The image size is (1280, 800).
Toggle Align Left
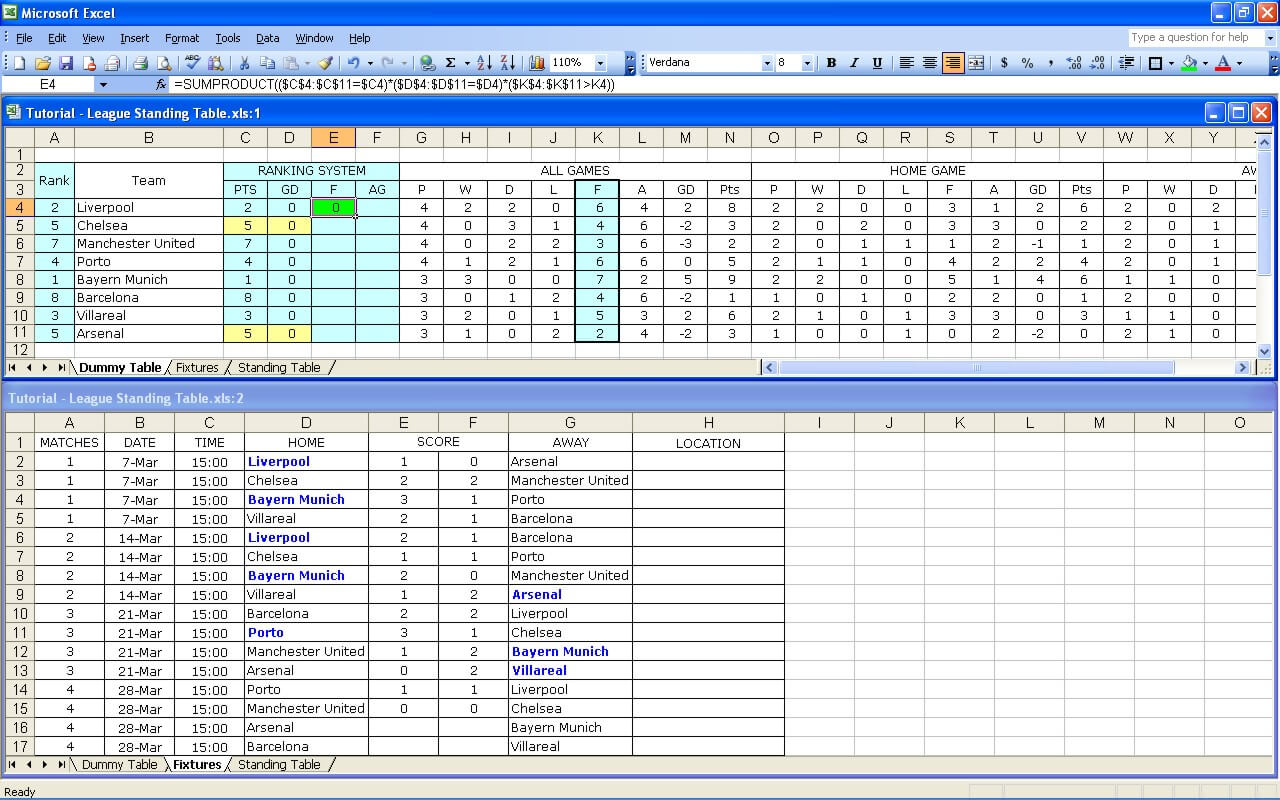906,63
